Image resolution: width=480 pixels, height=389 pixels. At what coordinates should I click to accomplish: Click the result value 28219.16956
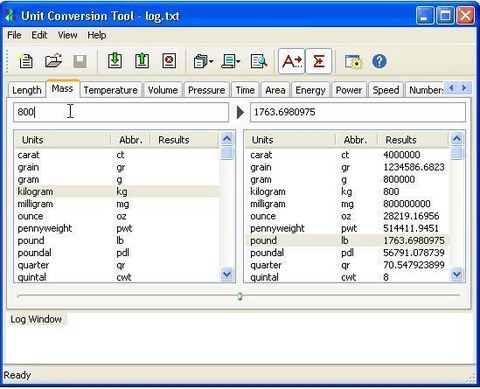tap(411, 216)
